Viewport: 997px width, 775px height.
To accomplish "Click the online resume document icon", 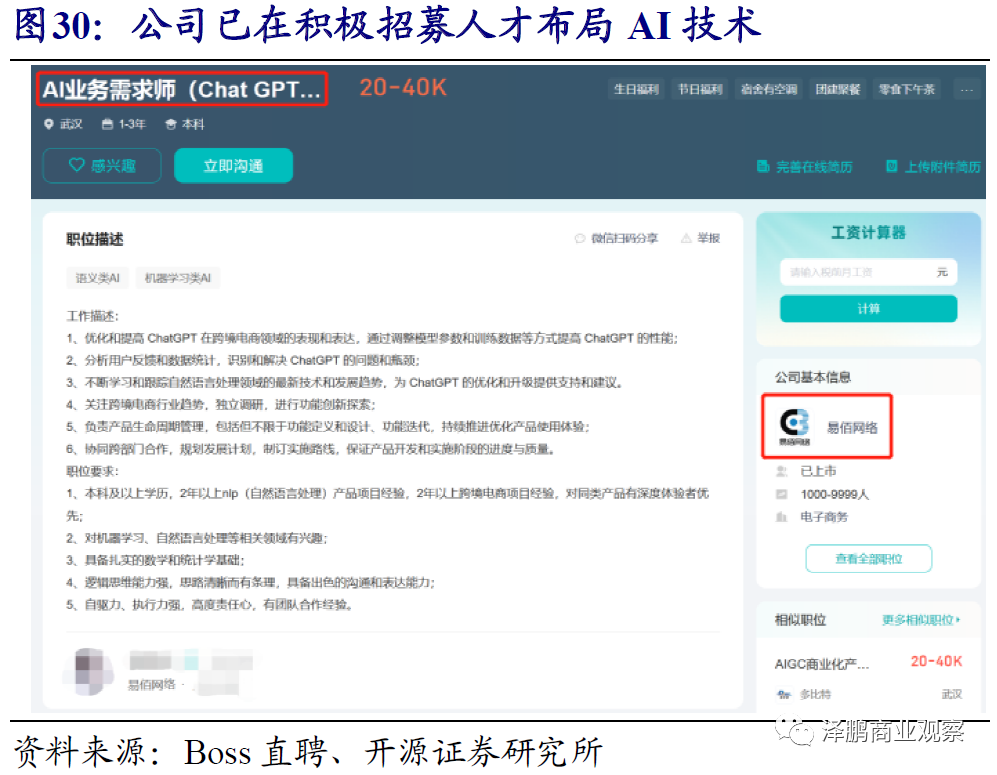I will [x=763, y=167].
